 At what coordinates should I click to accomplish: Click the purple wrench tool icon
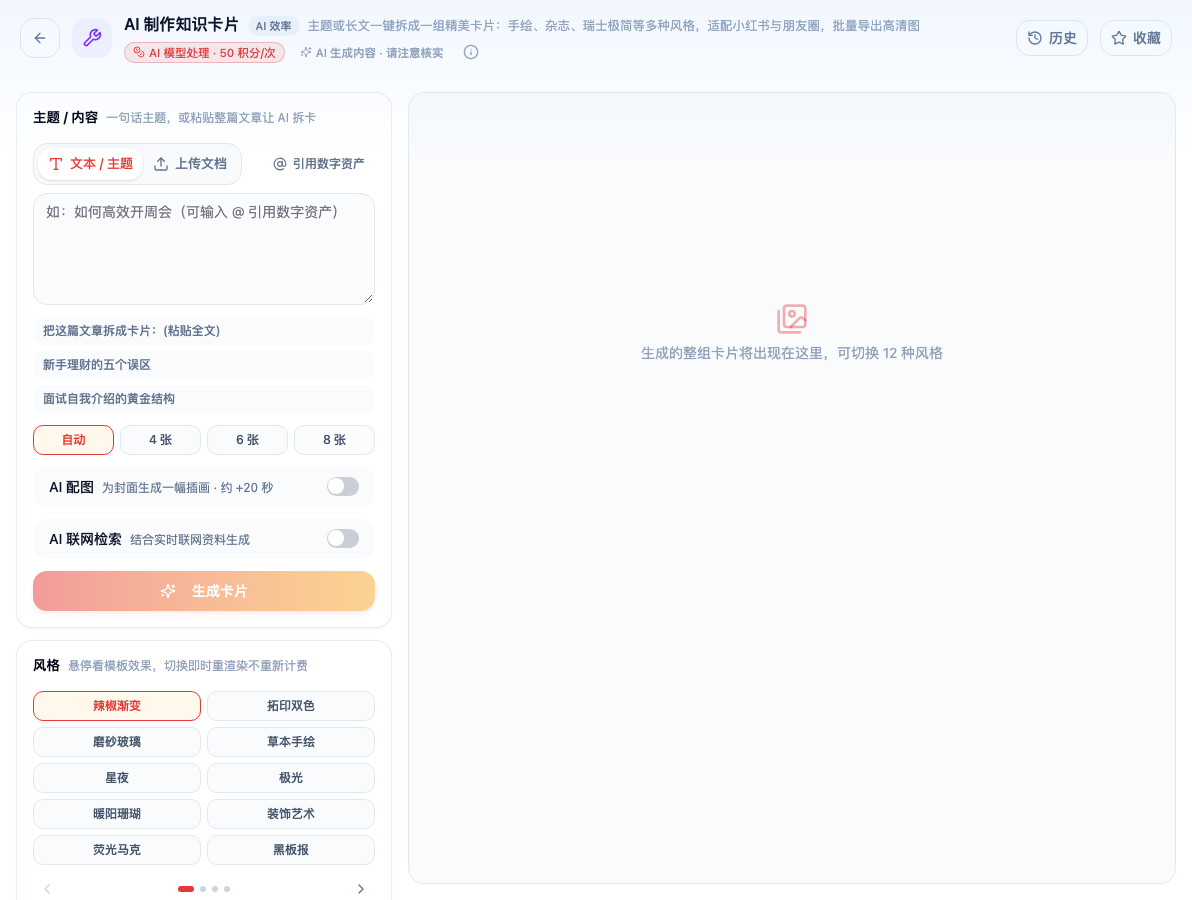92,38
